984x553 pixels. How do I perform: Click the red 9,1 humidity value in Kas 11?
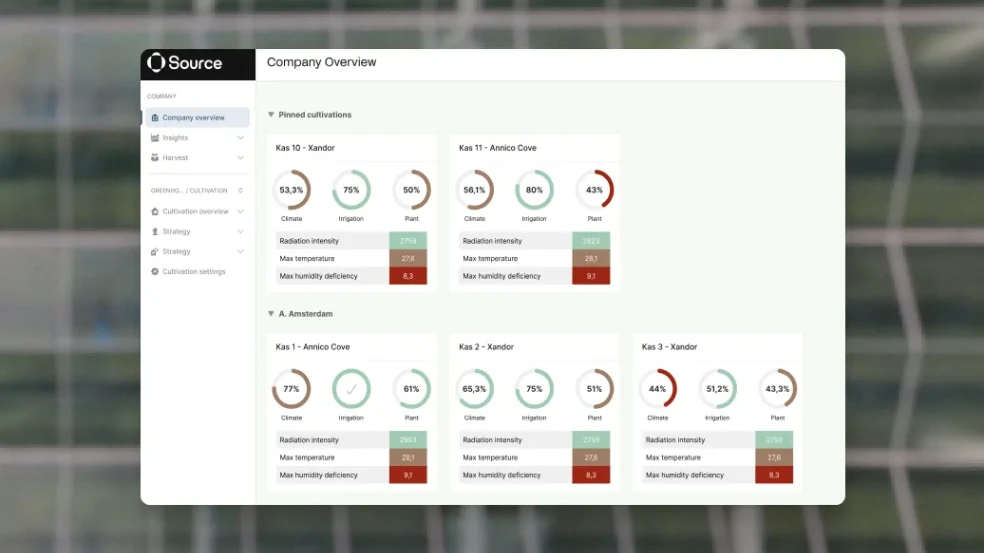(x=591, y=276)
